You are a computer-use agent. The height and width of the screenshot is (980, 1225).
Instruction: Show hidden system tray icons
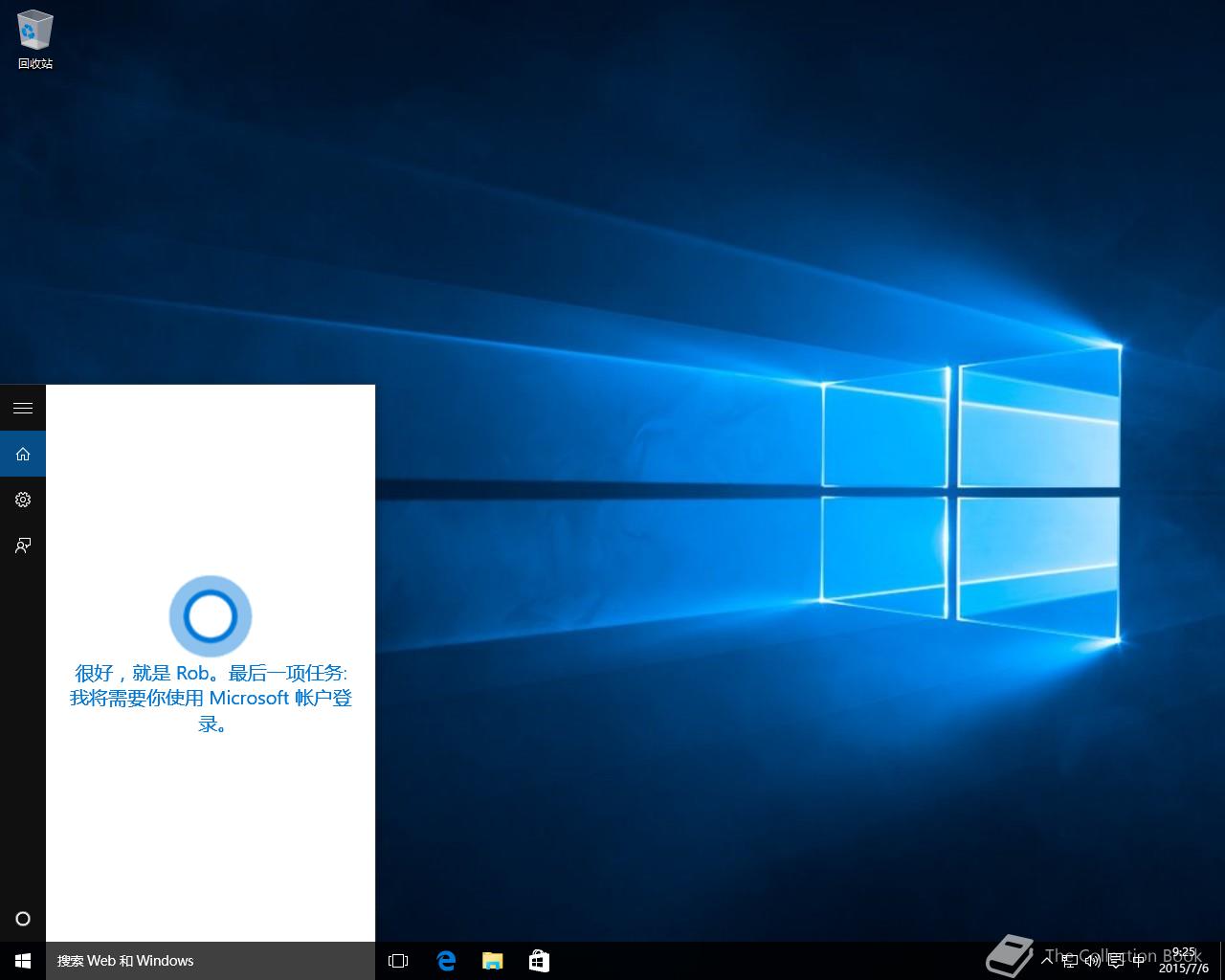coord(1047,961)
